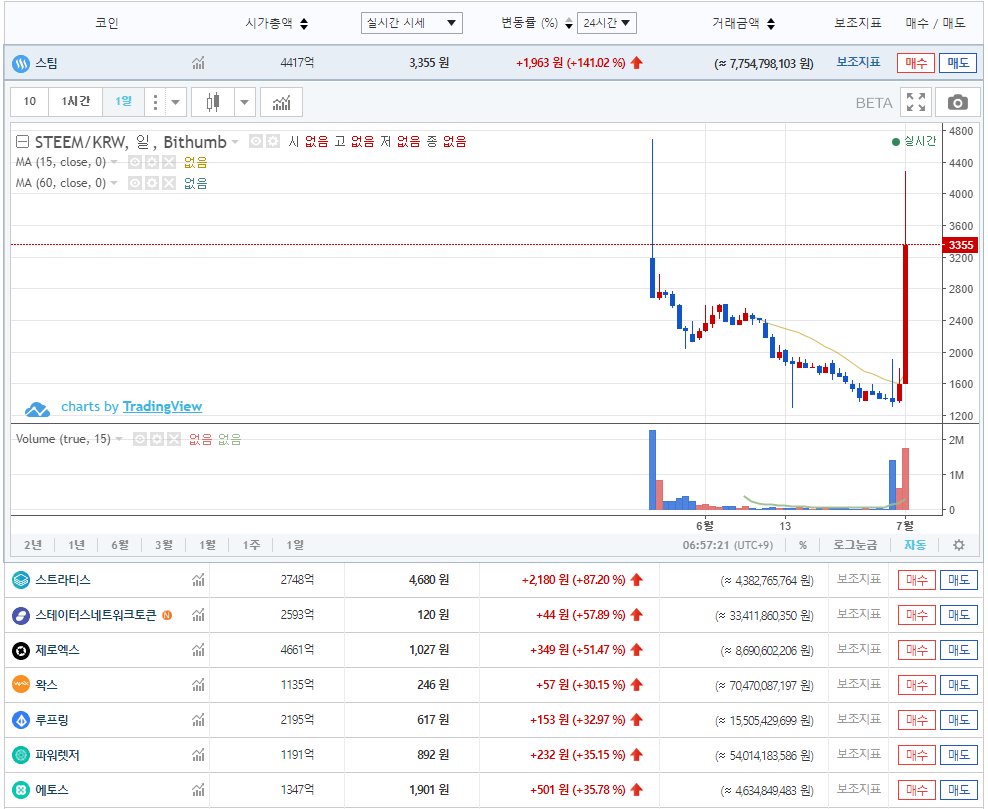The width and height of the screenshot is (988, 809).
Task: Open the 24시간 period dropdown
Action: pos(606,23)
